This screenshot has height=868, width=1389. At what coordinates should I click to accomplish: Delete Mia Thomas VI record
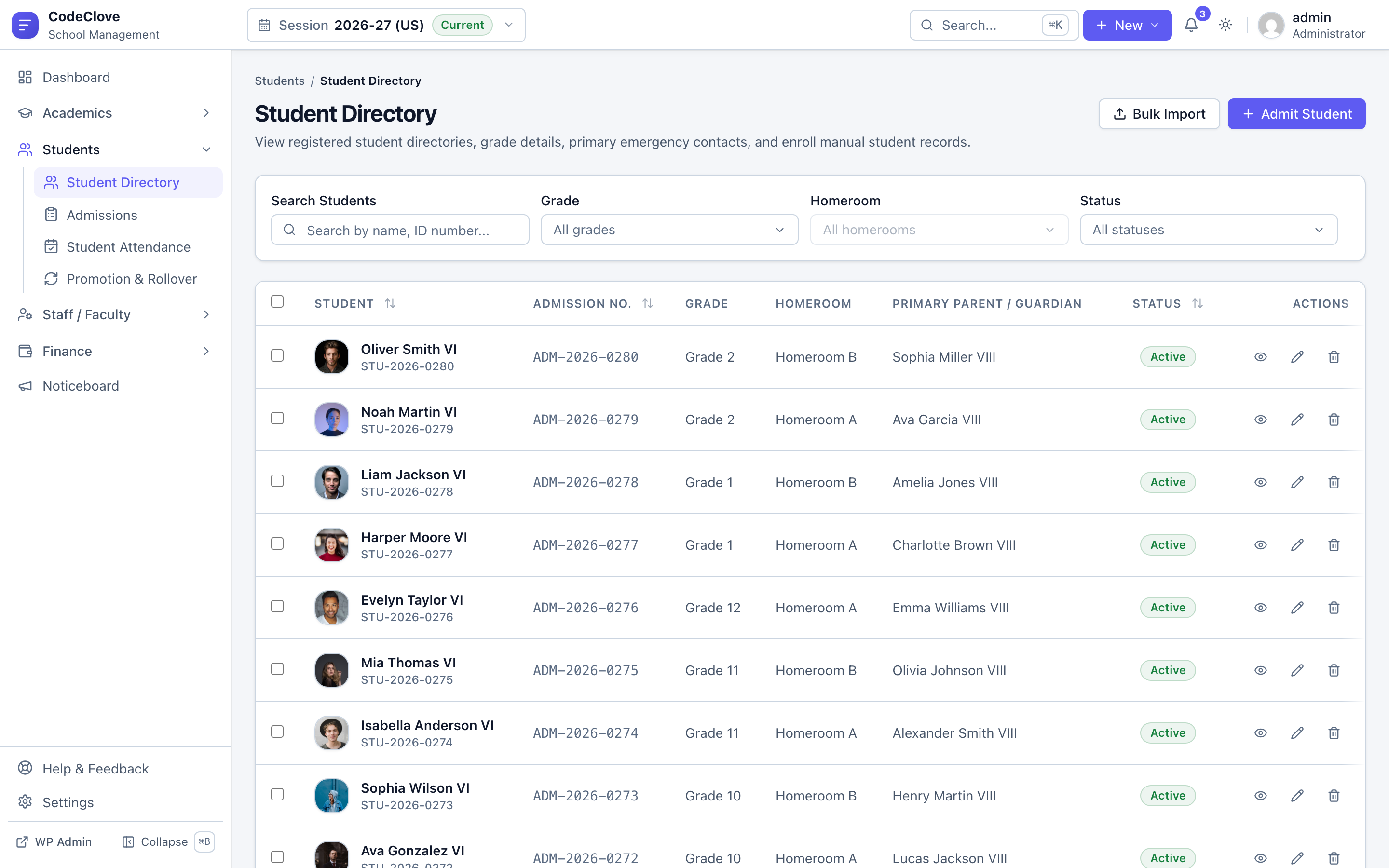tap(1334, 670)
